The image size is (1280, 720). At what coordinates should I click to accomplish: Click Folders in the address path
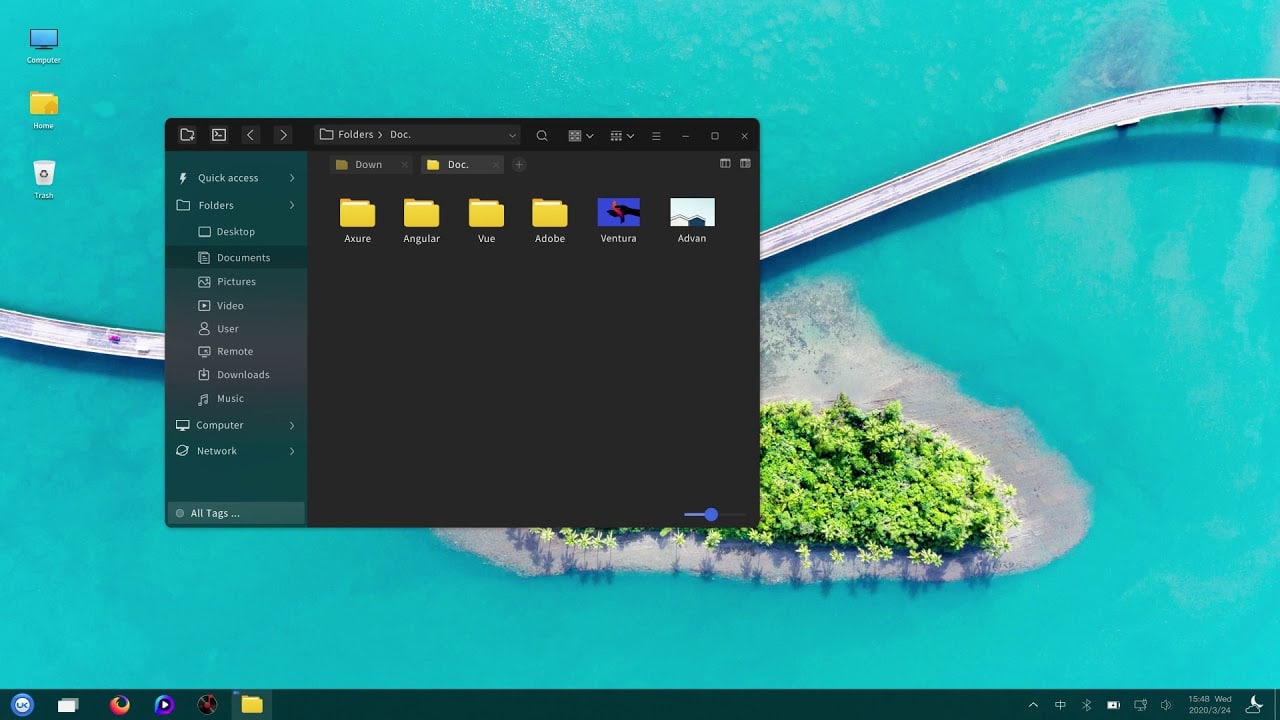pyautogui.click(x=355, y=135)
